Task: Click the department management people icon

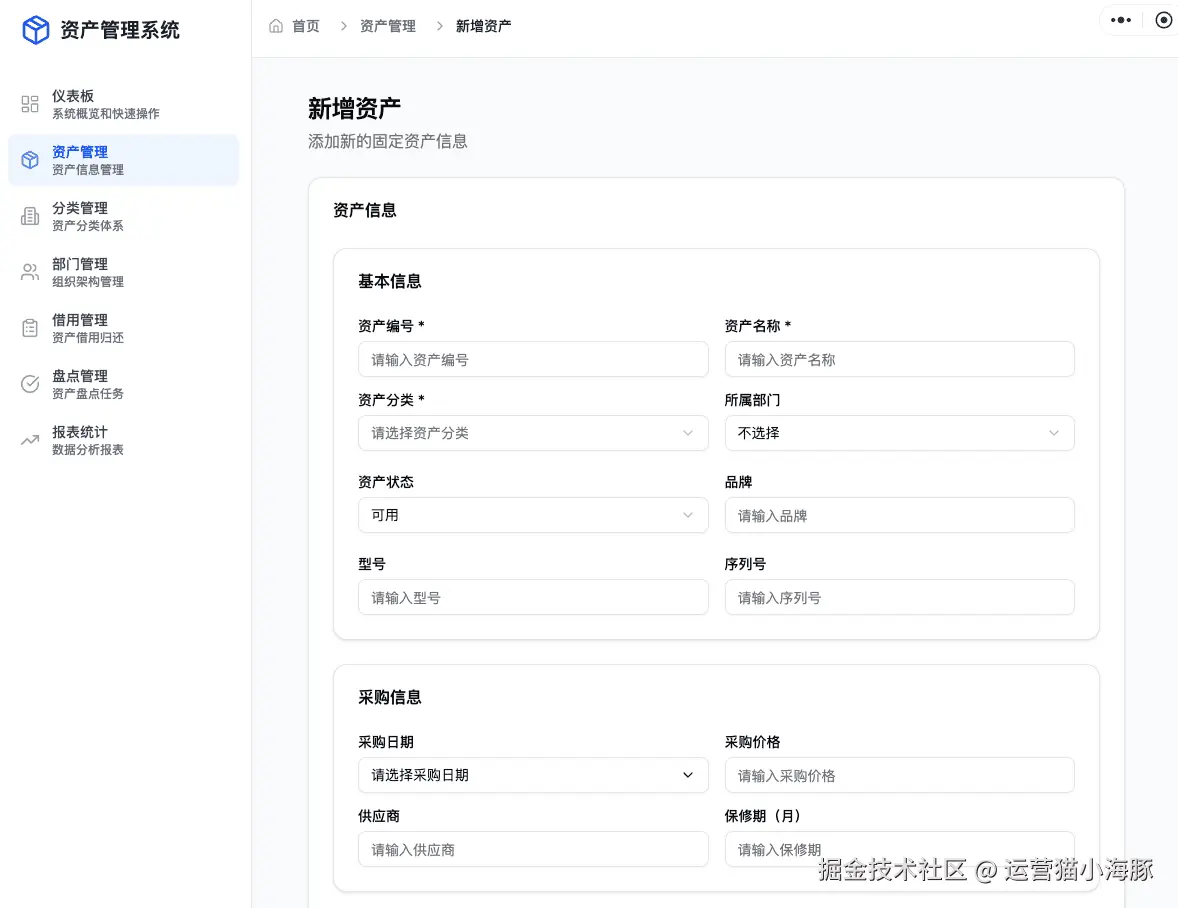Action: tap(30, 272)
